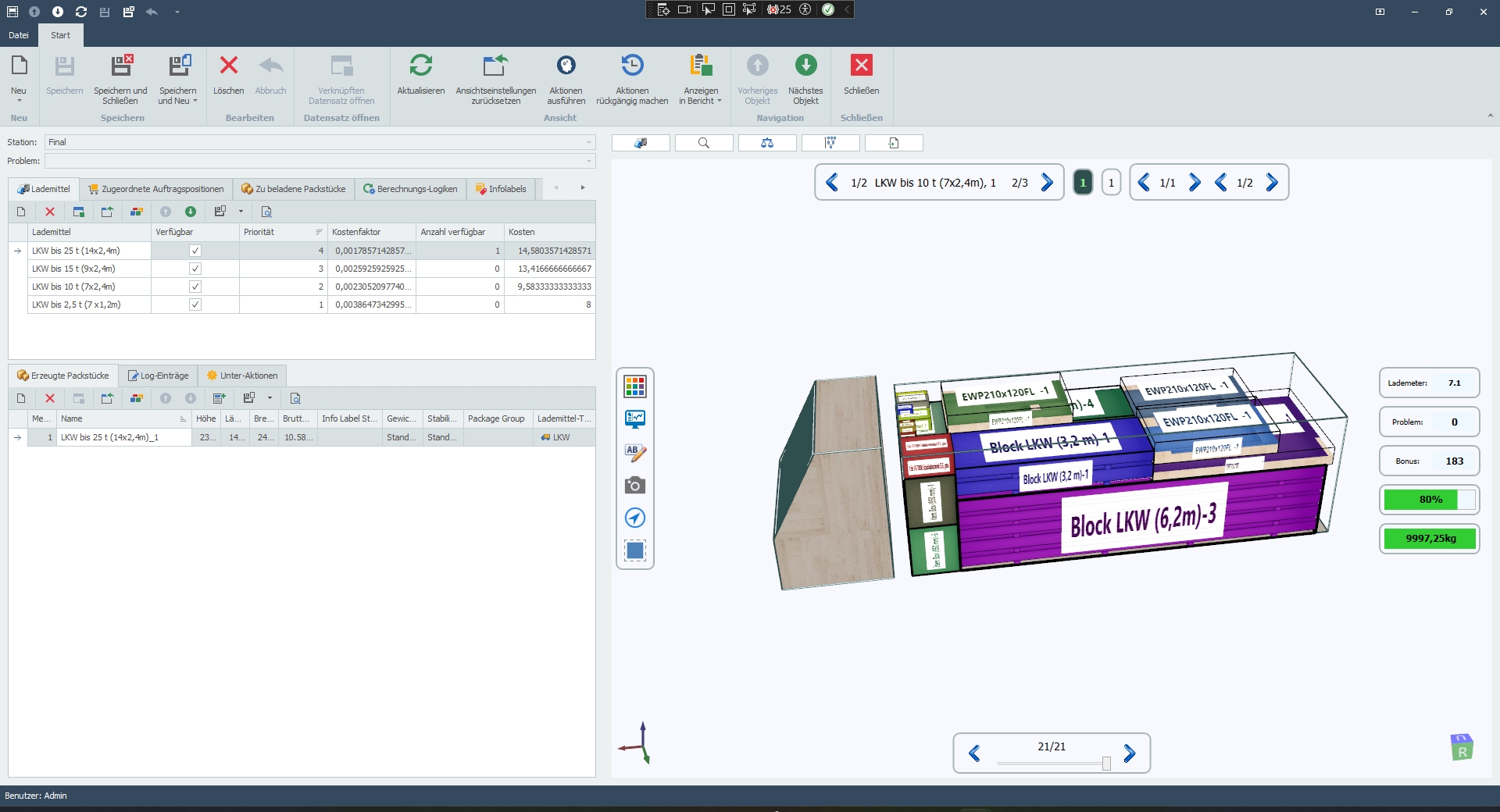Uncheck Verfügbar for LKW bis 25 t

pyautogui.click(x=195, y=251)
